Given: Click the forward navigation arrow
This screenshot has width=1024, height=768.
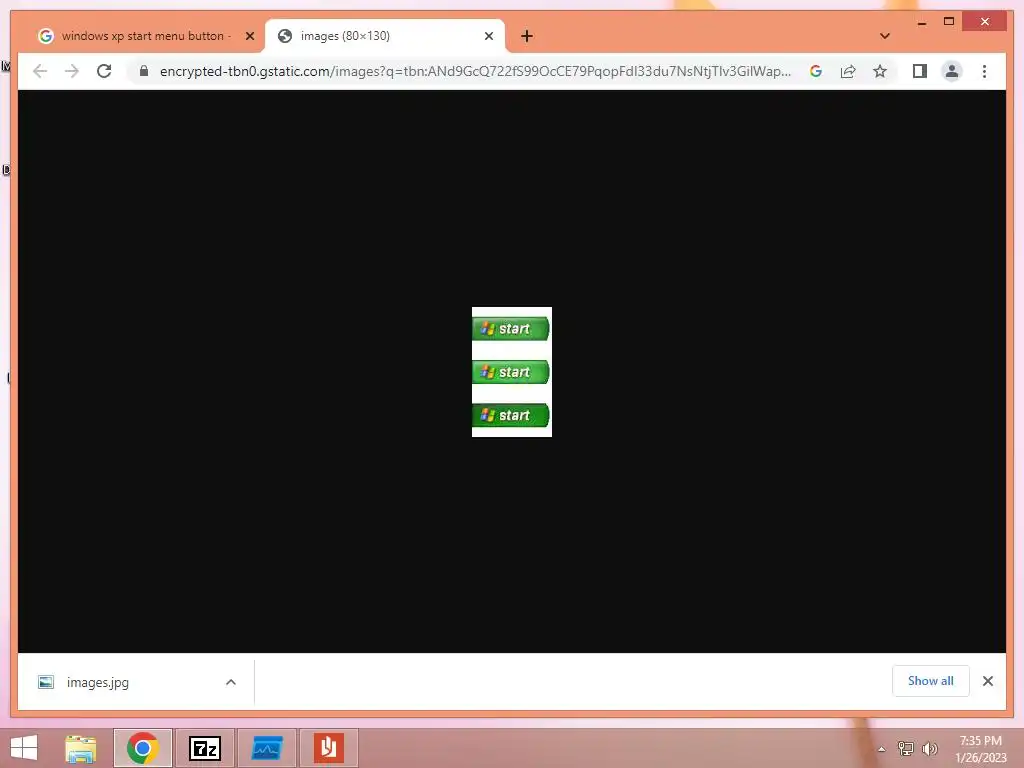Looking at the screenshot, I should coord(72,71).
